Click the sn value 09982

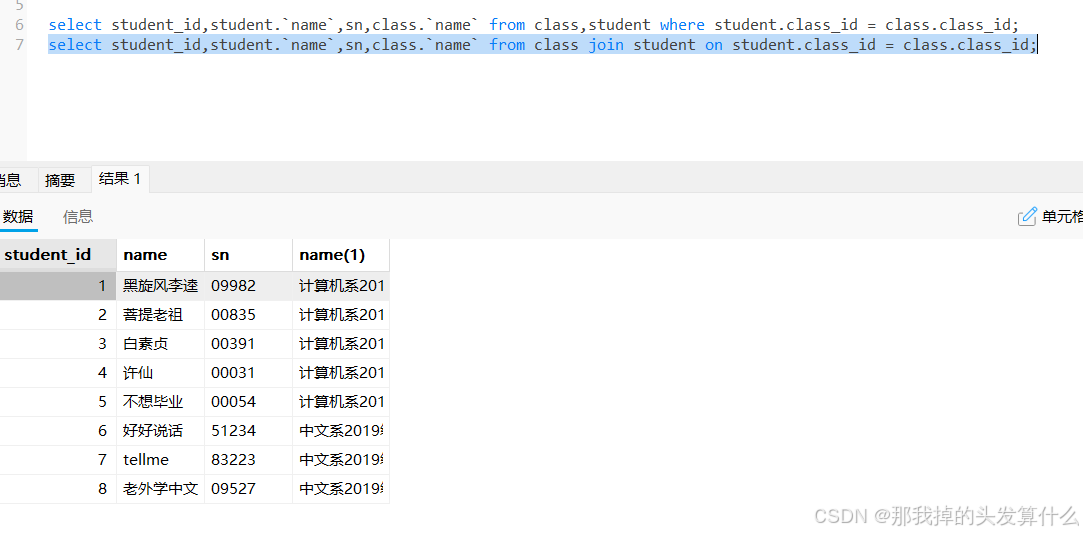pyautogui.click(x=249, y=286)
